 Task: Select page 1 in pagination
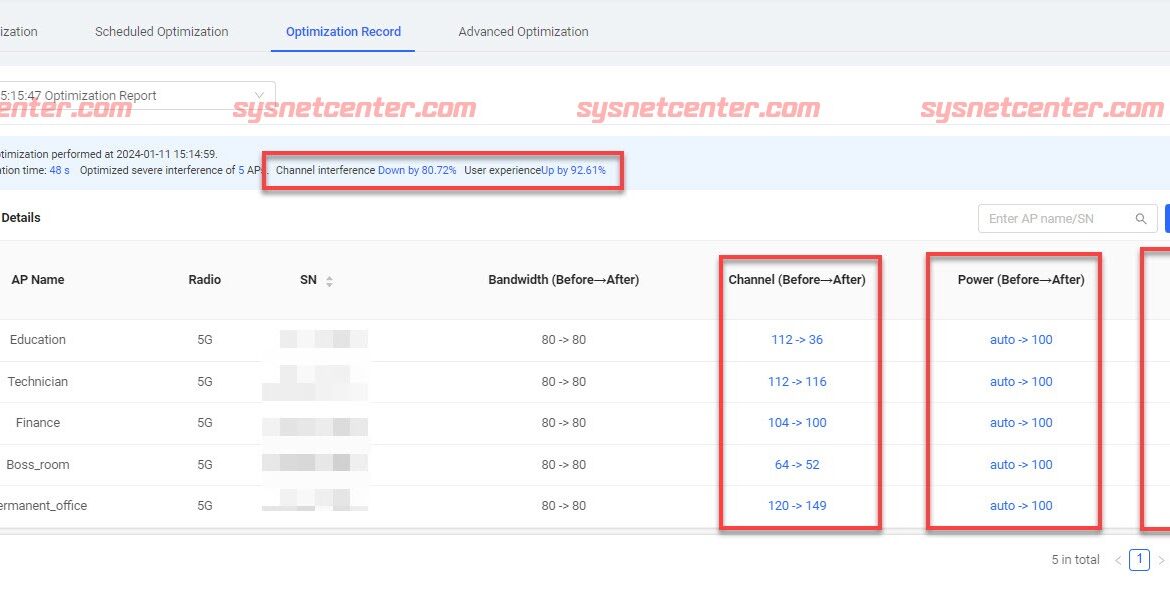[1139, 560]
